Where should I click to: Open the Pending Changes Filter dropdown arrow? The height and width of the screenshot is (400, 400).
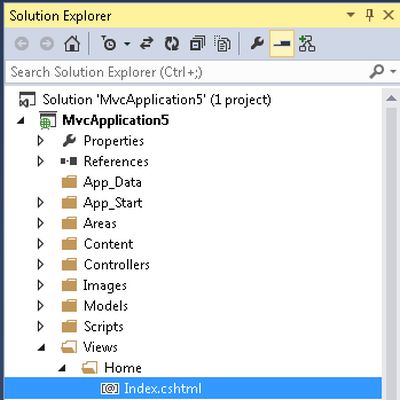[x=127, y=44]
